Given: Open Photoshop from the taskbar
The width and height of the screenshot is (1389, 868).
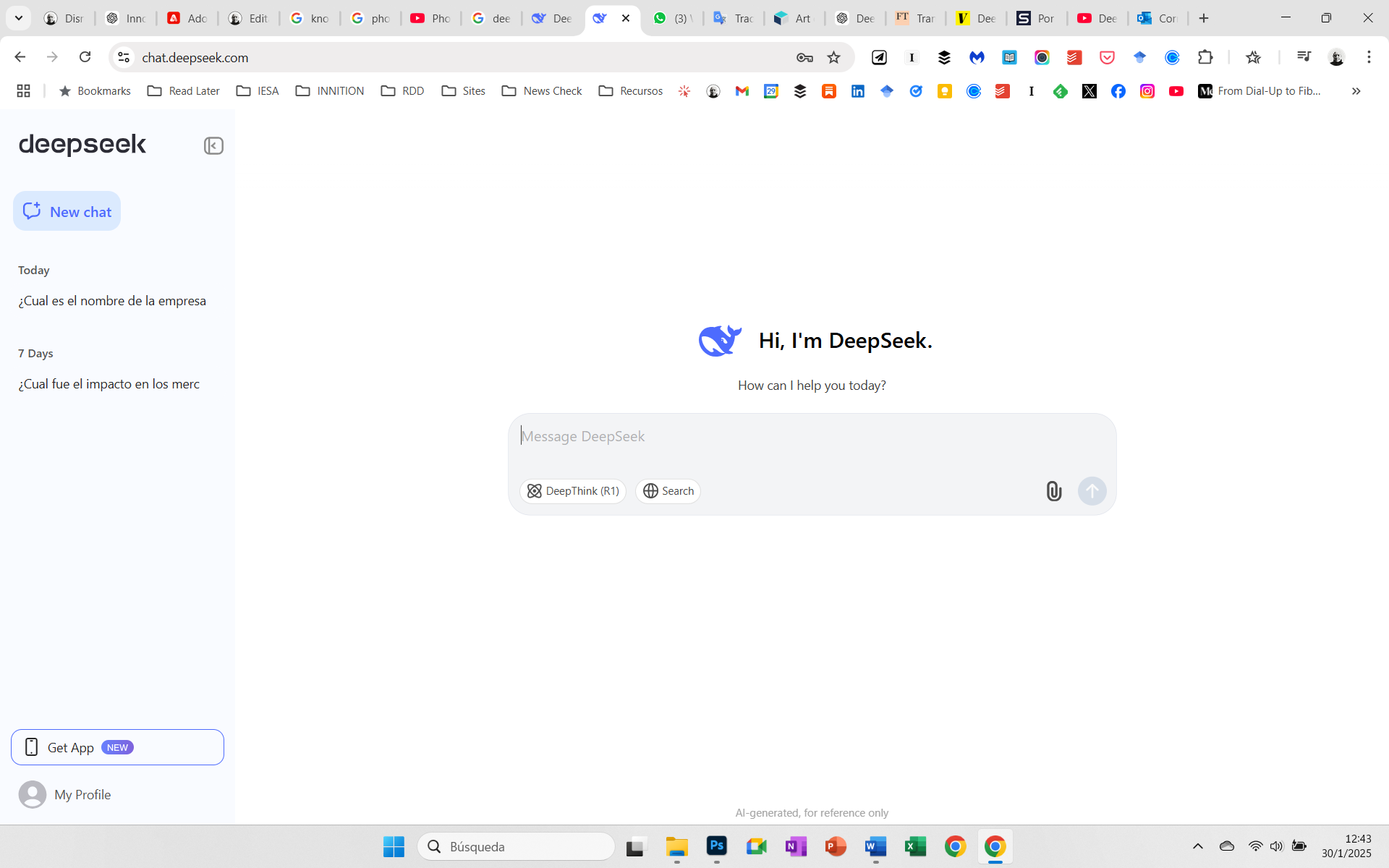Looking at the screenshot, I should (717, 846).
